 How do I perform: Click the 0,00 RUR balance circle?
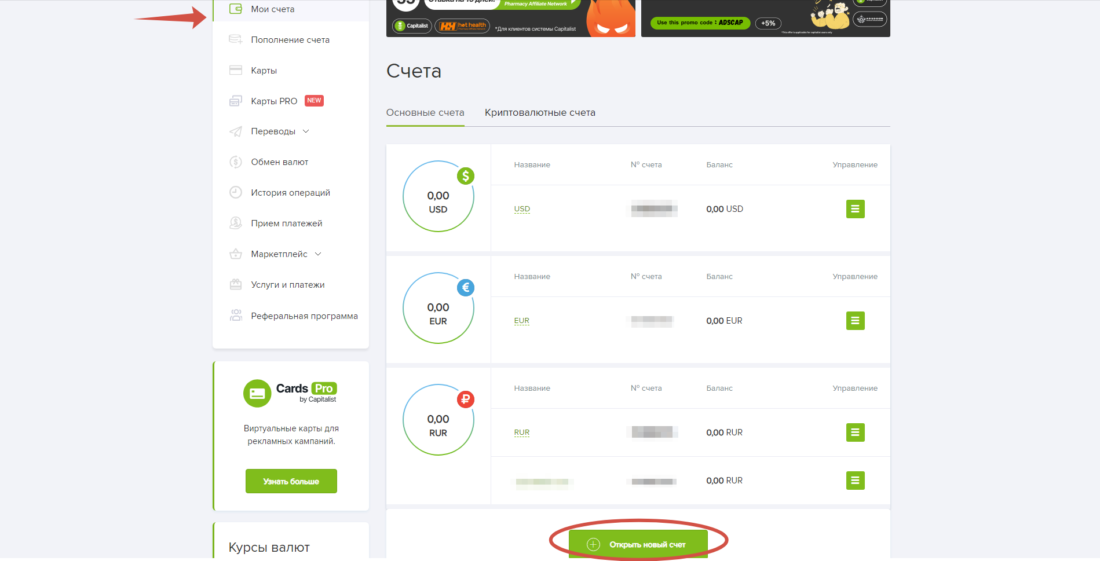(438, 420)
